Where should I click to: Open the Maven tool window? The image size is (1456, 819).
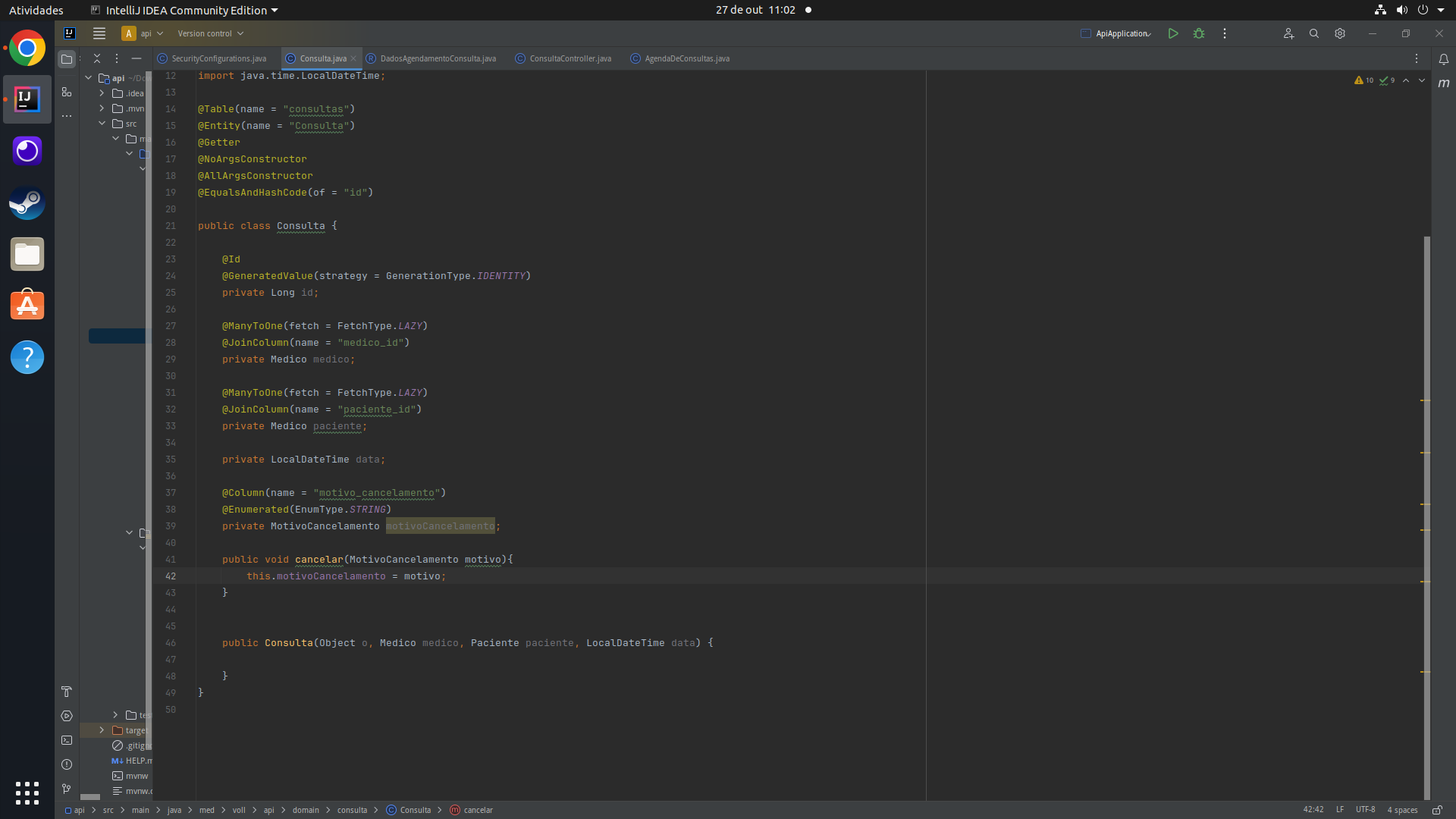point(1444,83)
